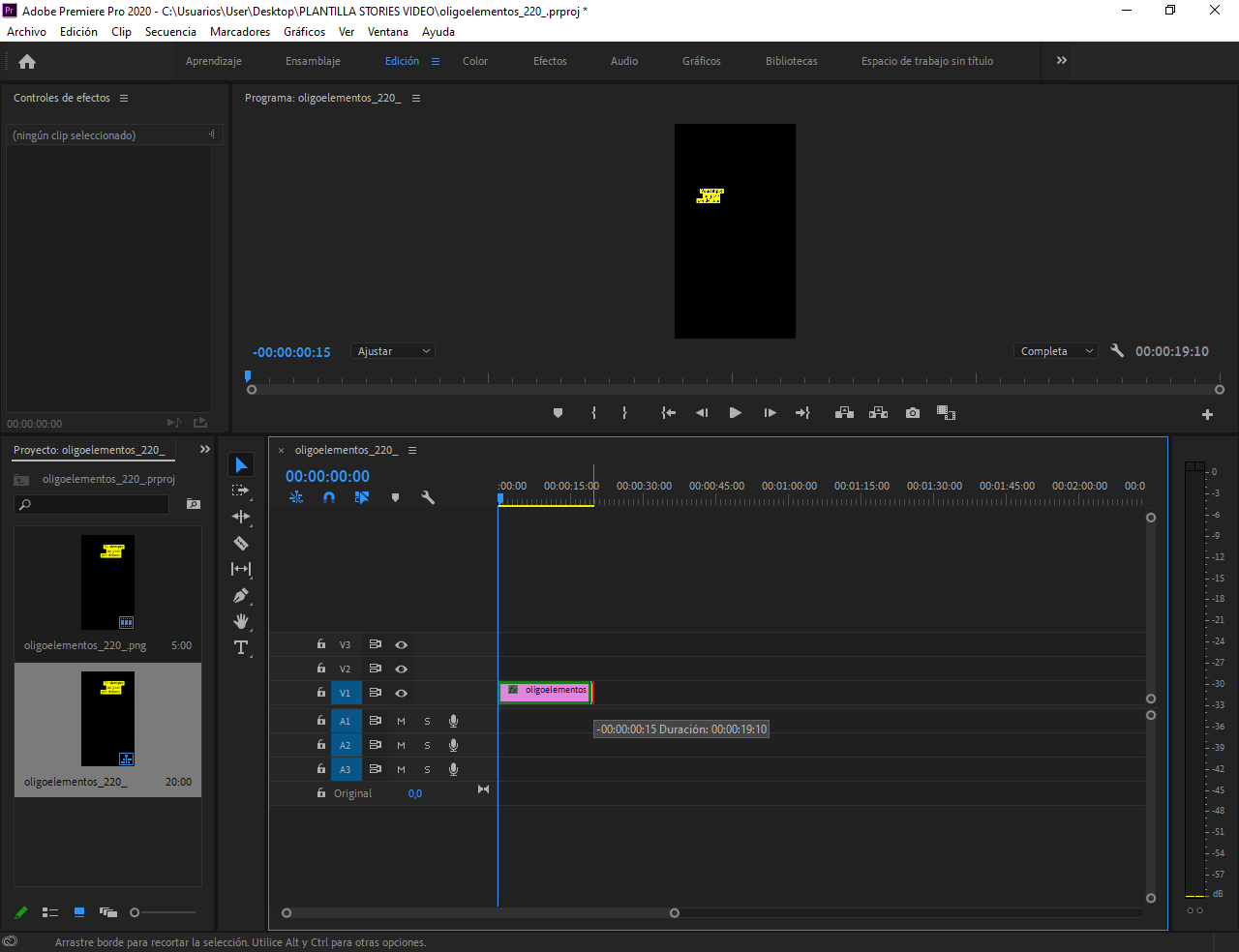The height and width of the screenshot is (952, 1239).
Task: Step forward one frame
Action: tap(770, 413)
